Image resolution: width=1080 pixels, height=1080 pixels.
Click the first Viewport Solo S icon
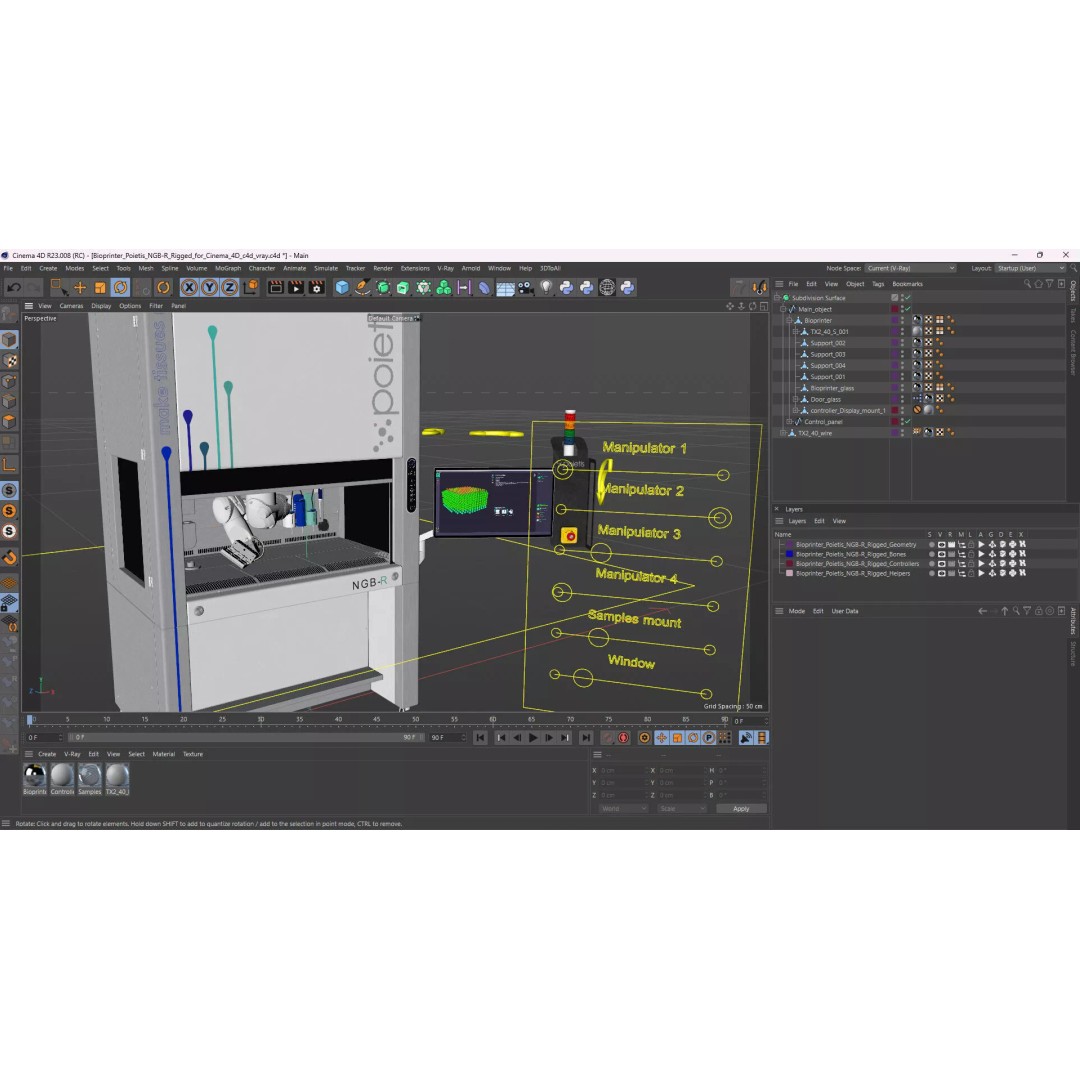click(x=9, y=490)
